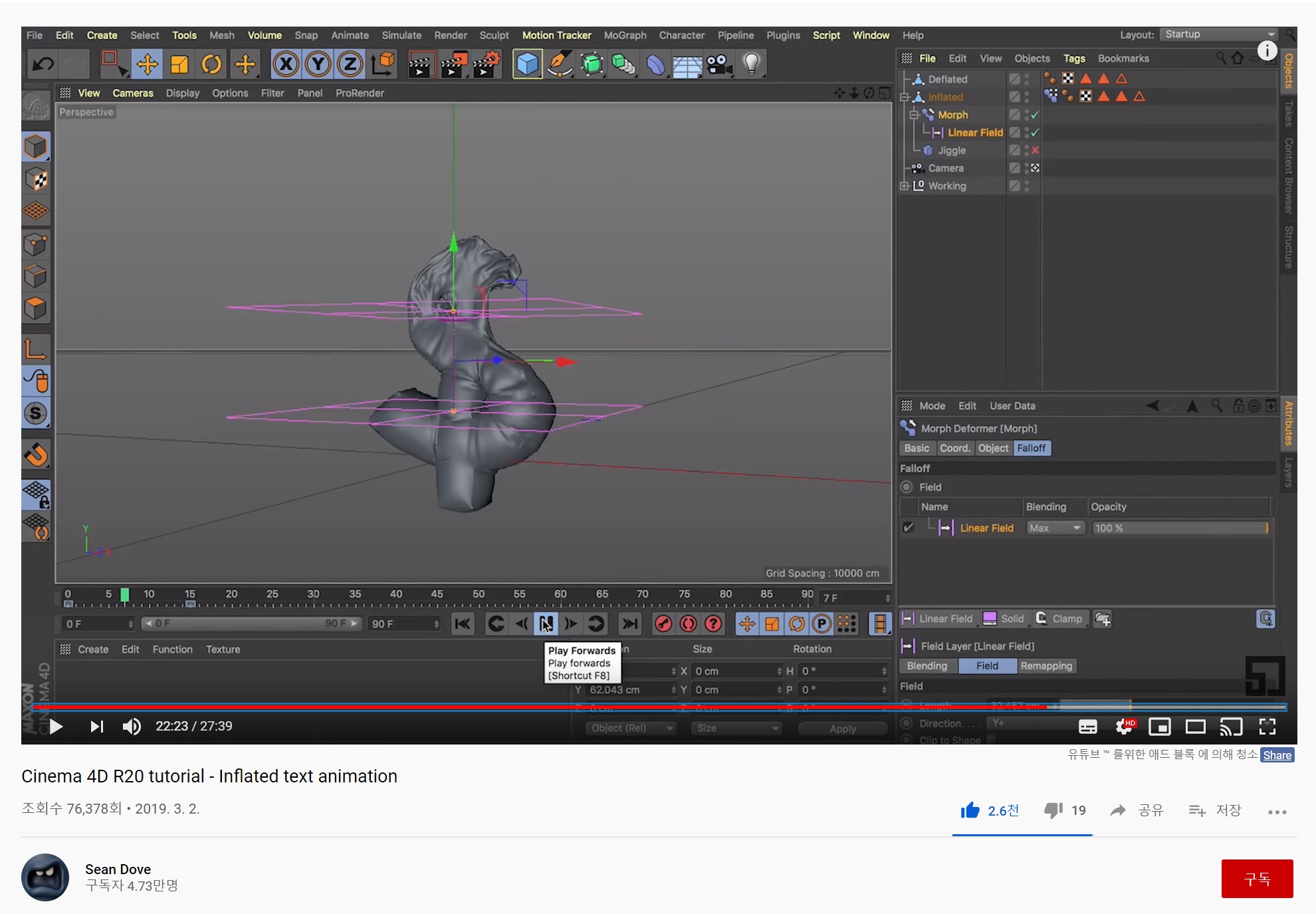Add a Camera object icon
Image resolution: width=1316 pixels, height=916 pixels.
tap(719, 64)
